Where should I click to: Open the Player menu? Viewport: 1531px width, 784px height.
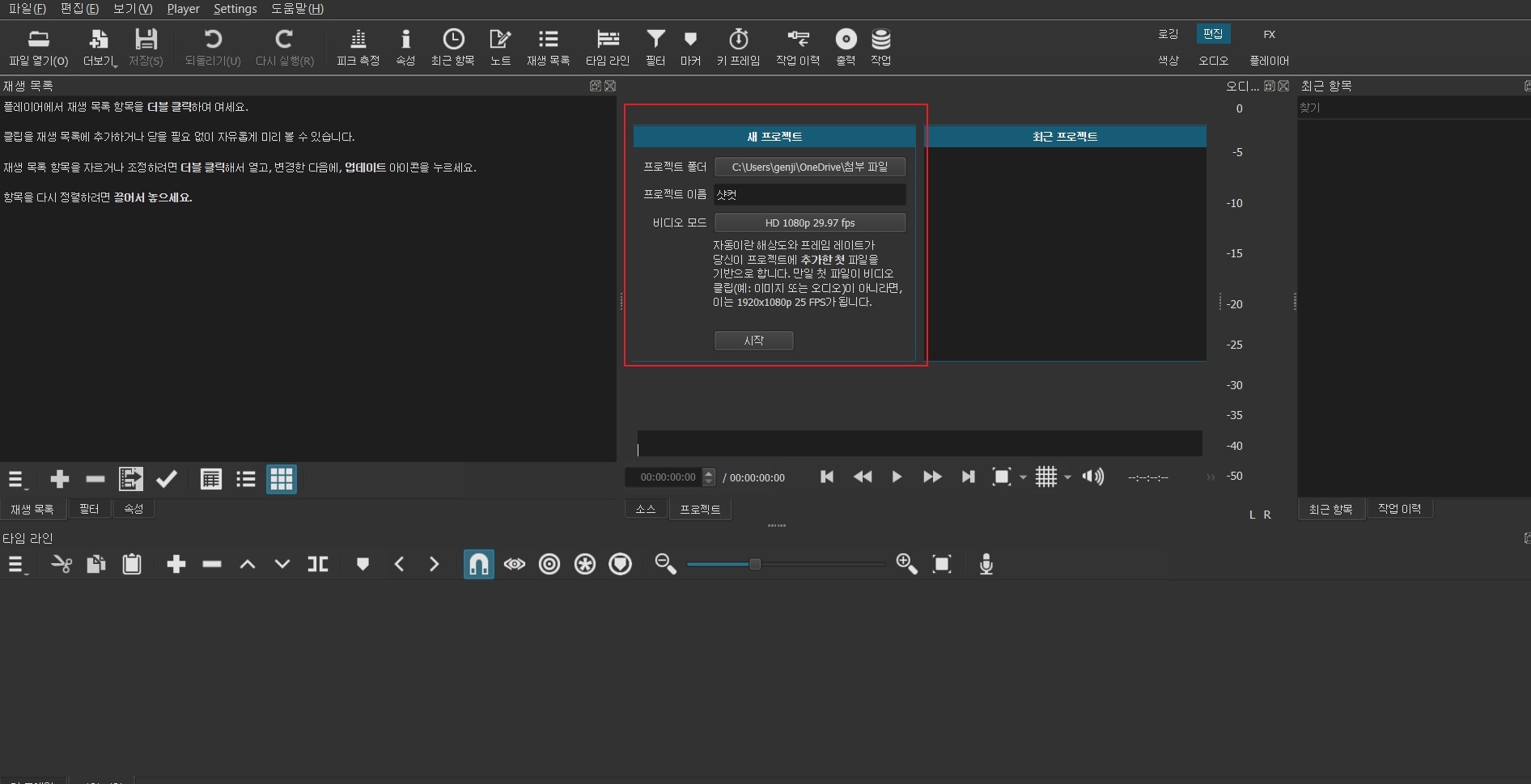point(183,9)
